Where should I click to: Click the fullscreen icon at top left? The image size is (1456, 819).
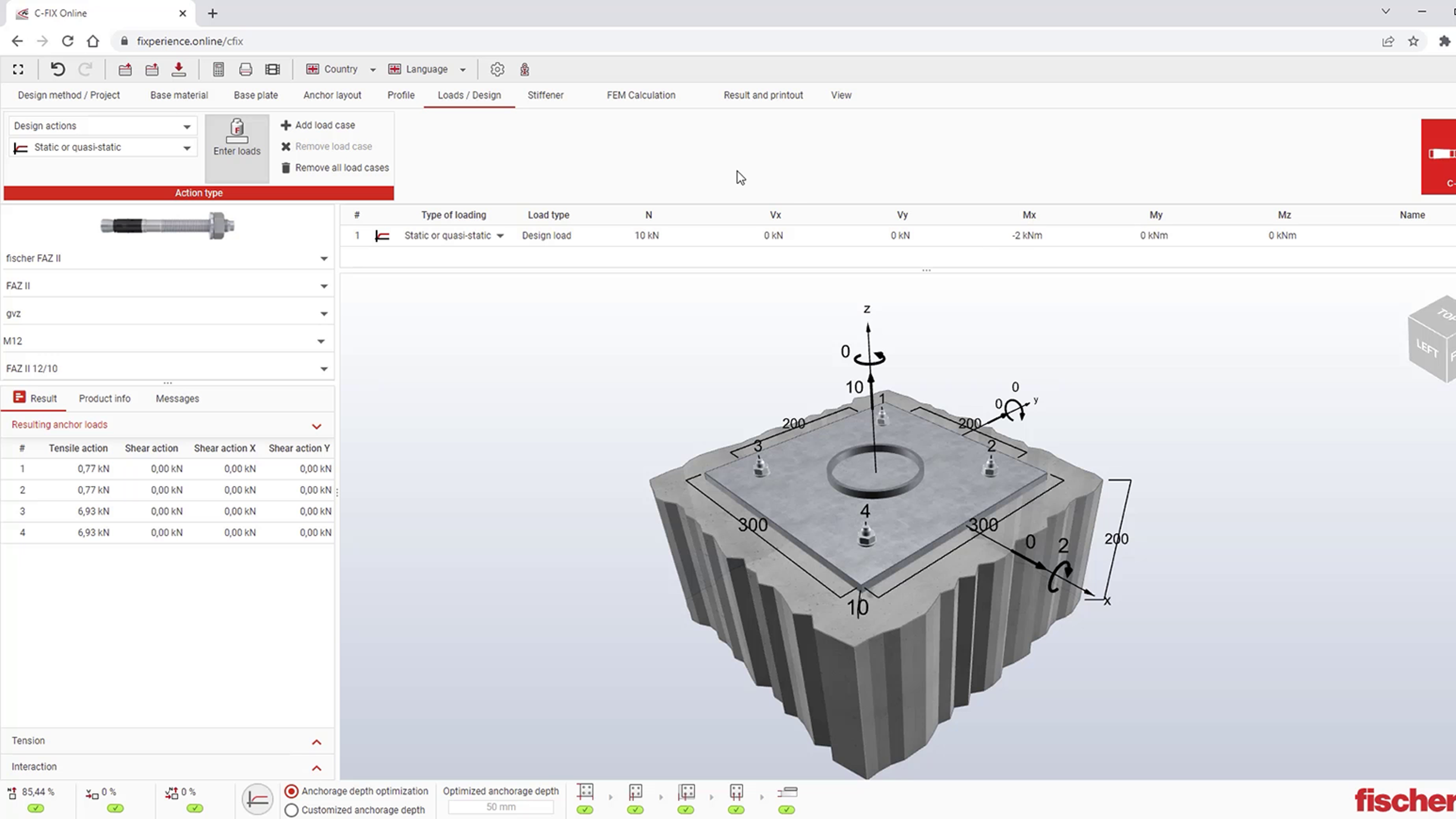(x=17, y=69)
